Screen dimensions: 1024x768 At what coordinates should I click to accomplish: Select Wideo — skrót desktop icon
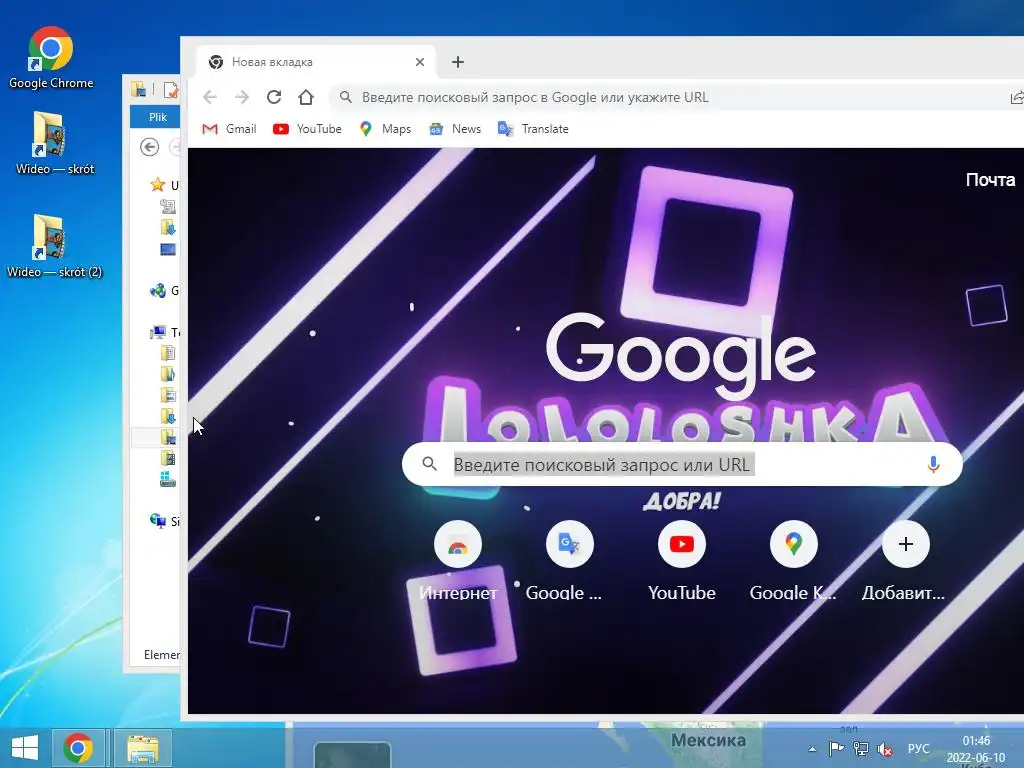(55, 142)
